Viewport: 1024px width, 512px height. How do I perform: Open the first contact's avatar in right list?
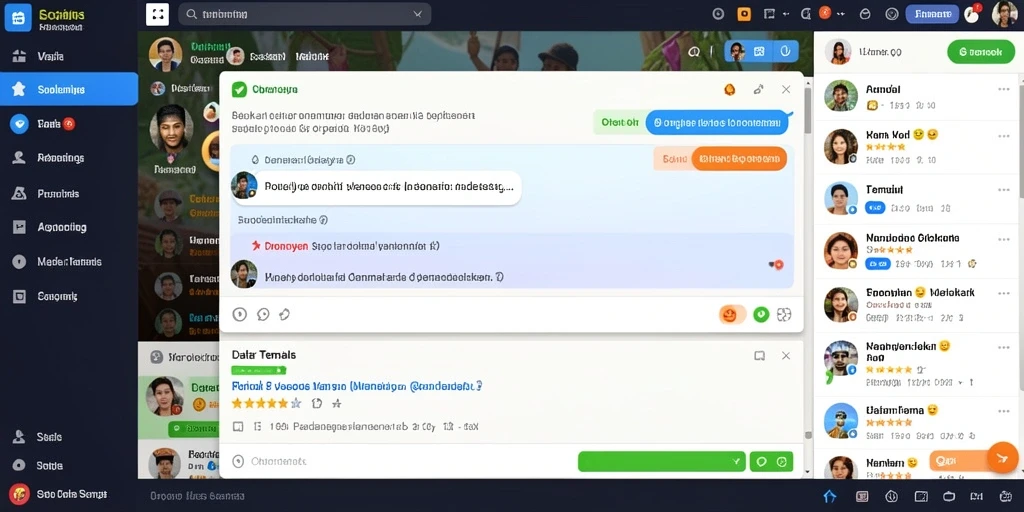tap(840, 96)
